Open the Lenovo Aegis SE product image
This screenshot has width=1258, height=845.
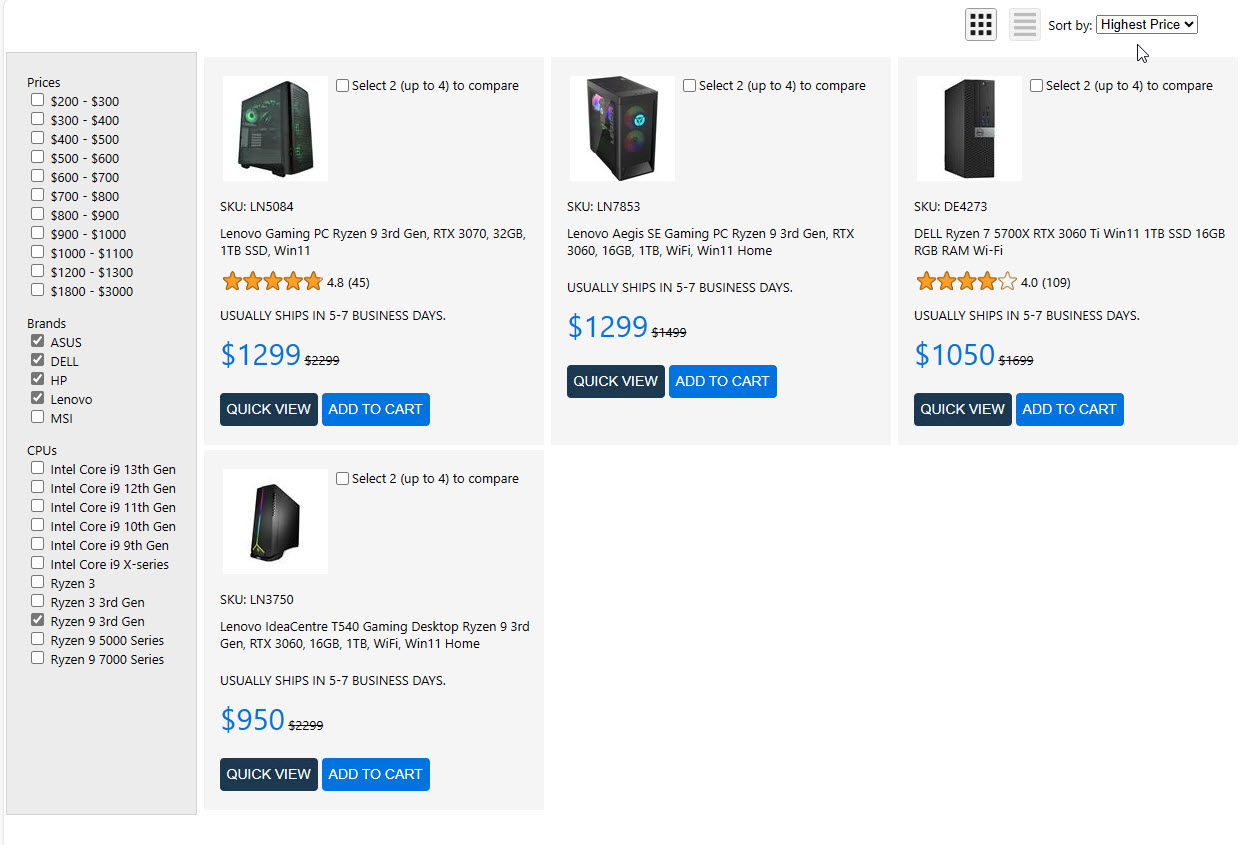(x=622, y=128)
